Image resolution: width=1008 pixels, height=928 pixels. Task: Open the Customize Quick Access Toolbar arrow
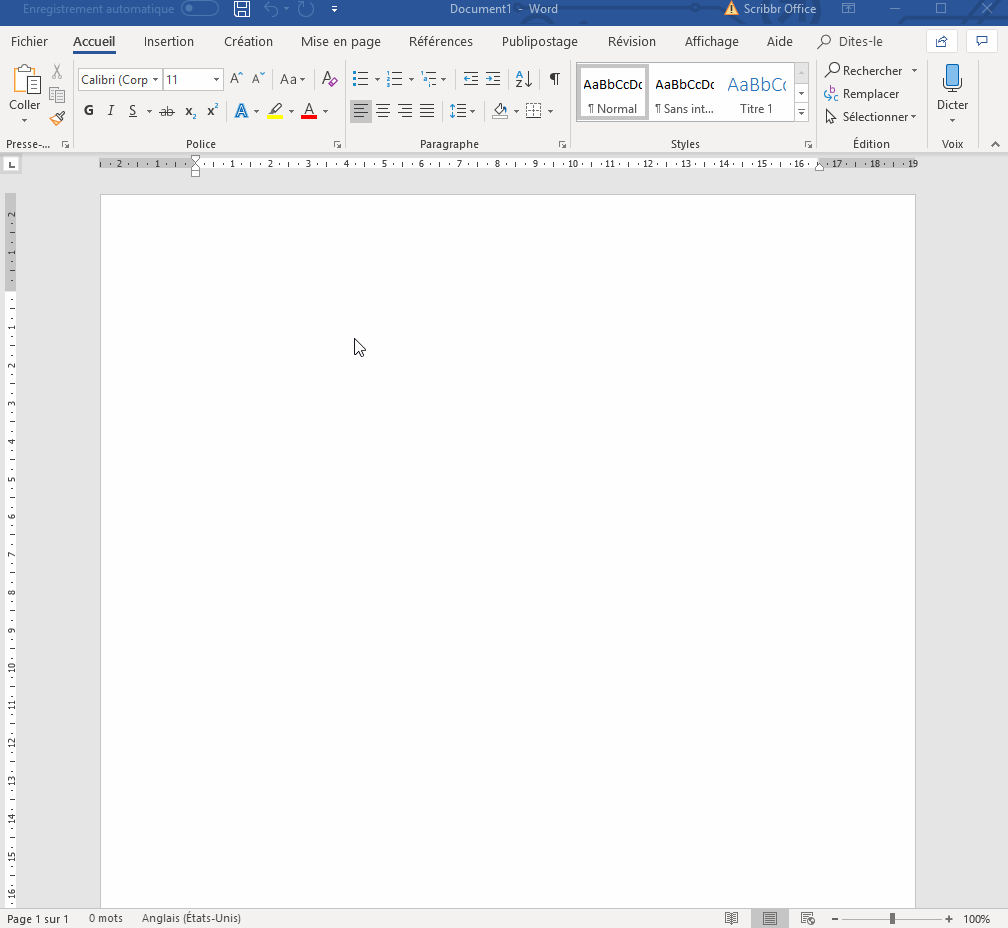click(334, 9)
